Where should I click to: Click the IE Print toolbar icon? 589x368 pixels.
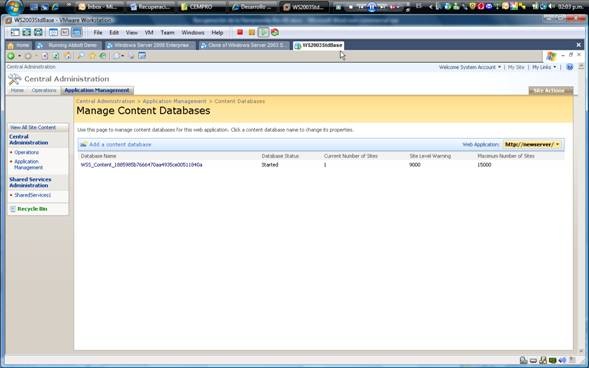click(x=131, y=56)
